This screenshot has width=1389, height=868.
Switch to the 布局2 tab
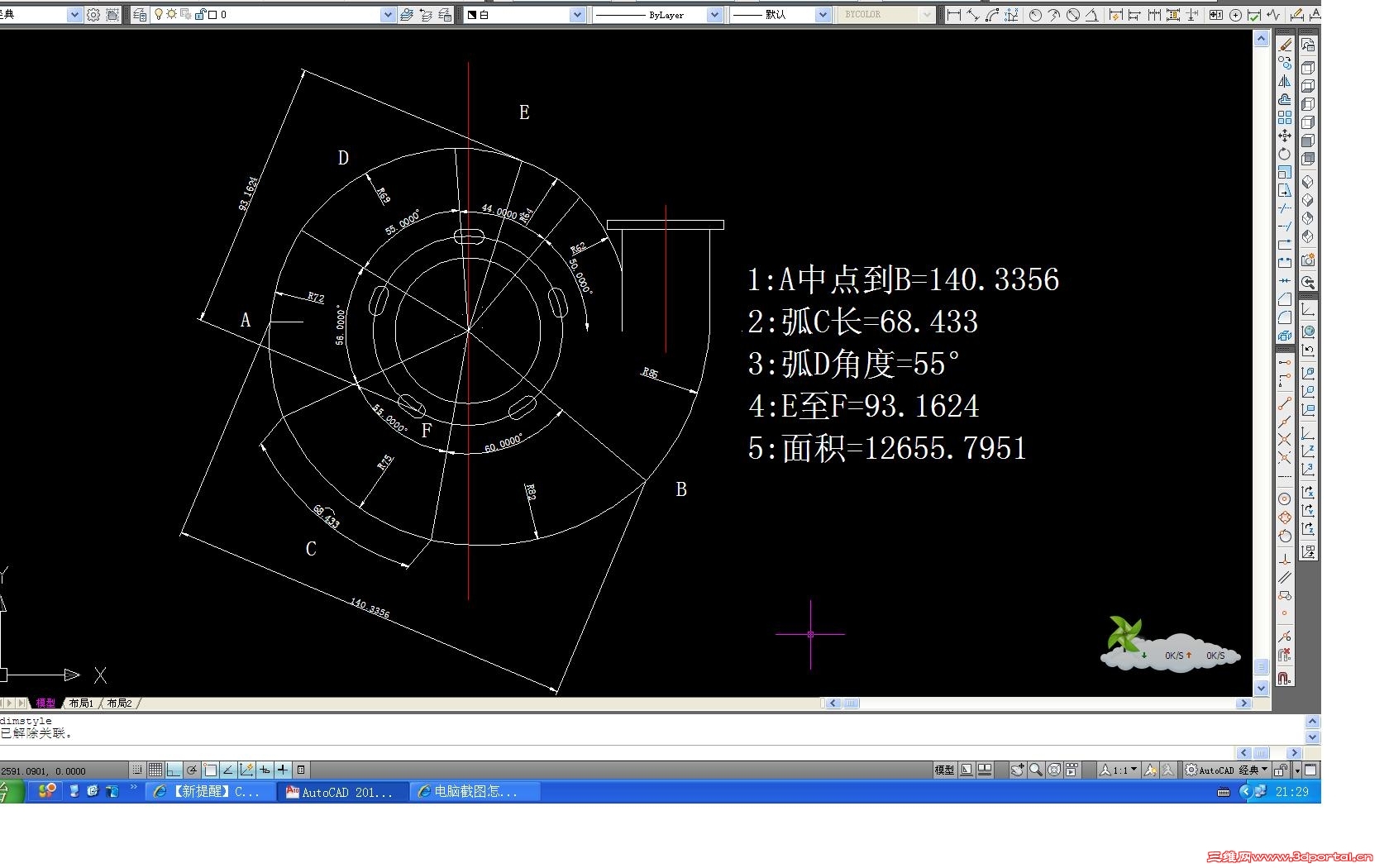point(119,703)
